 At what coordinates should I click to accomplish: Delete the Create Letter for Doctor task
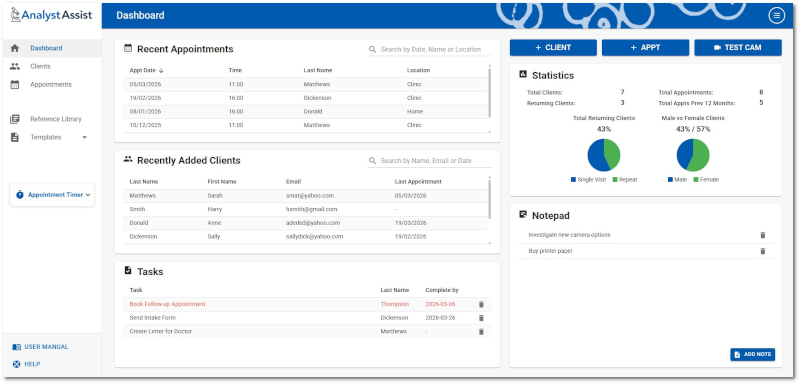point(481,331)
